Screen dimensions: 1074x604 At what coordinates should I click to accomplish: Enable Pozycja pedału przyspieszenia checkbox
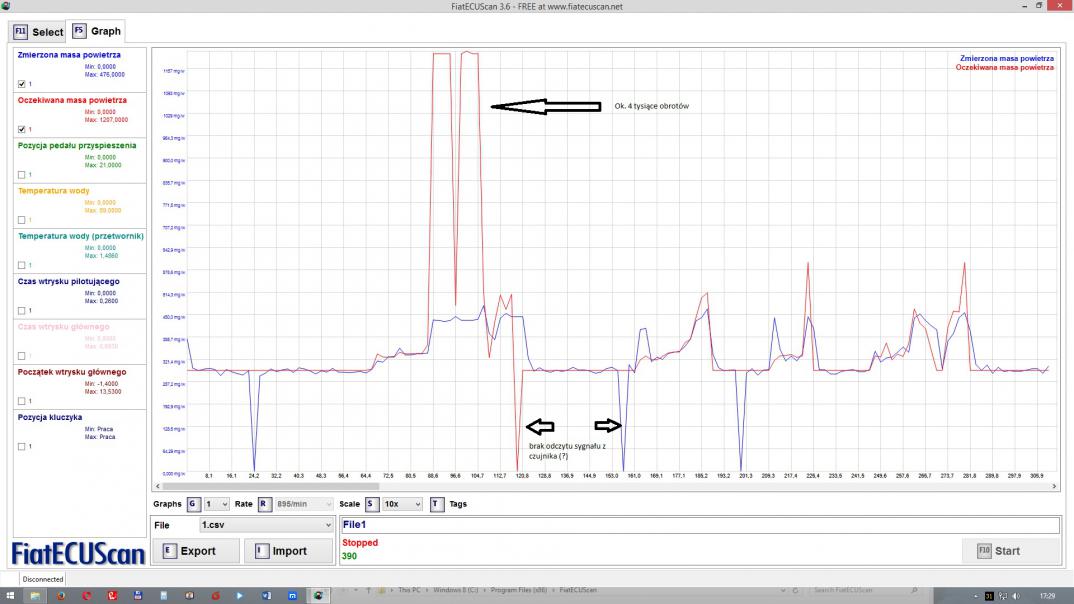(21, 175)
